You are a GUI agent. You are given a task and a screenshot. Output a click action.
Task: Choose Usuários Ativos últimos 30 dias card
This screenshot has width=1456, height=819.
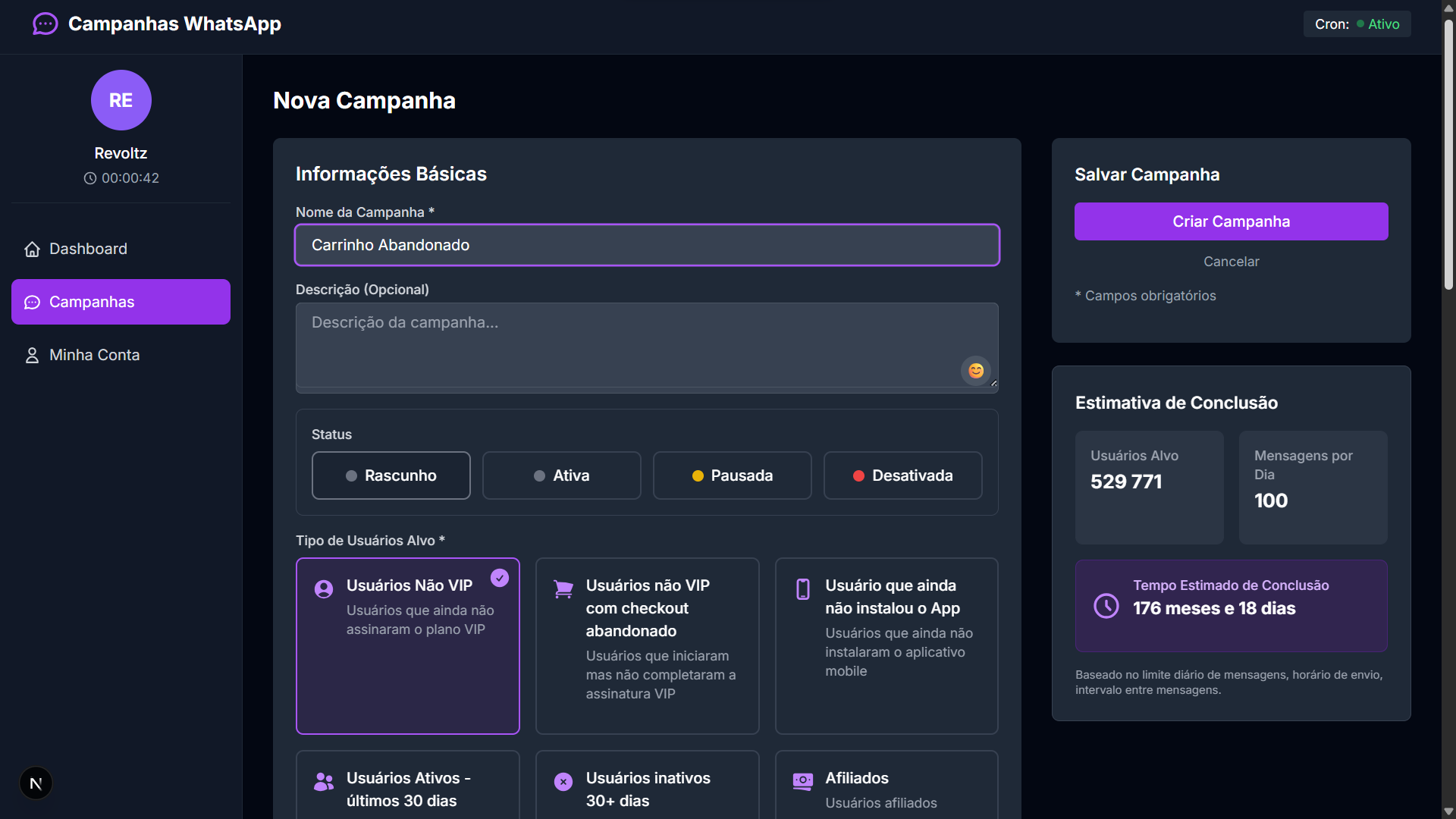coord(408,786)
